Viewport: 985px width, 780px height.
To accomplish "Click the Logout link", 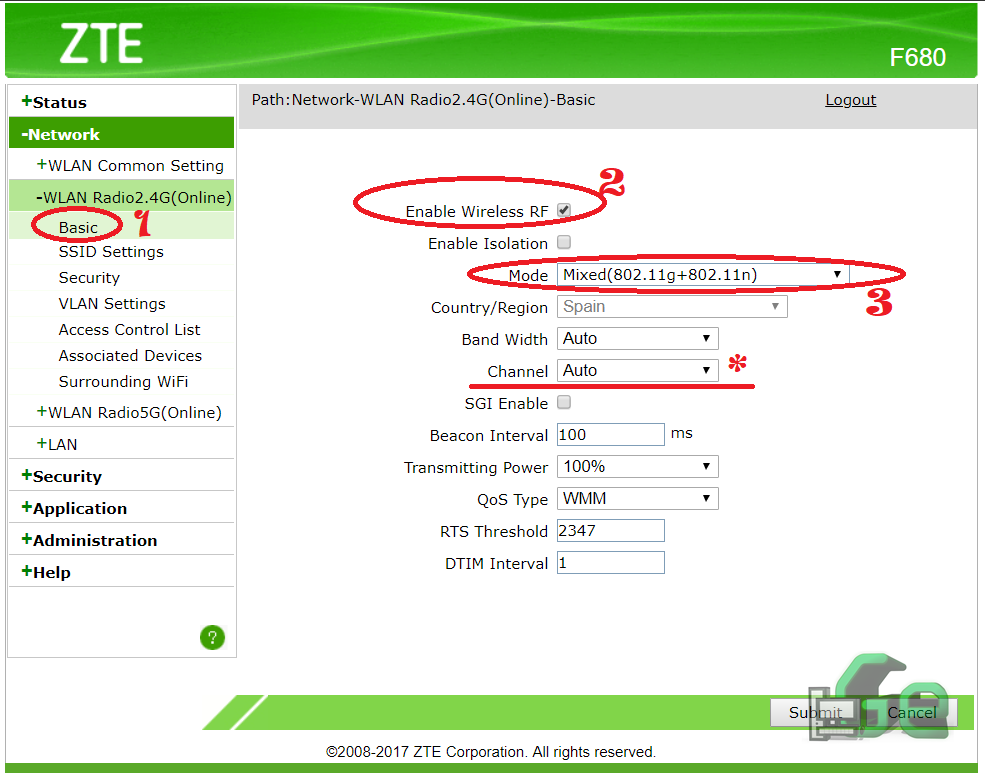I will click(851, 100).
